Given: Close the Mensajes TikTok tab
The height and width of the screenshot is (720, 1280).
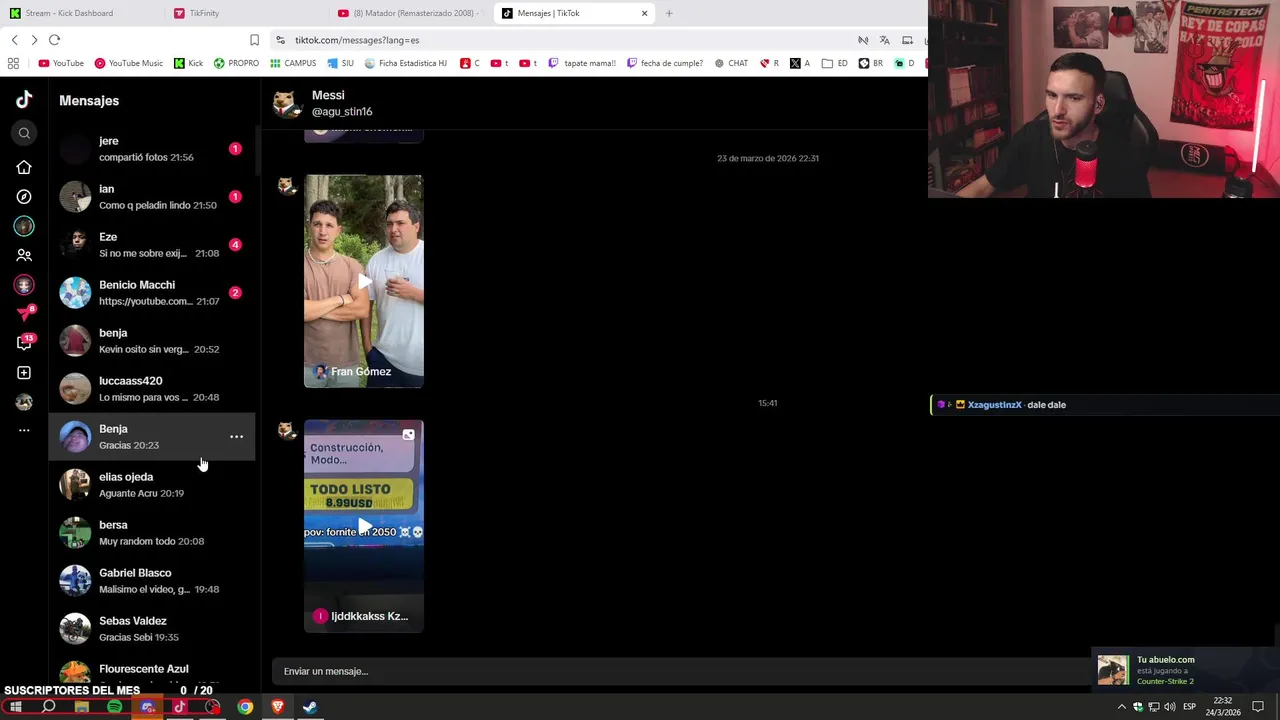Looking at the screenshot, I should click(644, 13).
